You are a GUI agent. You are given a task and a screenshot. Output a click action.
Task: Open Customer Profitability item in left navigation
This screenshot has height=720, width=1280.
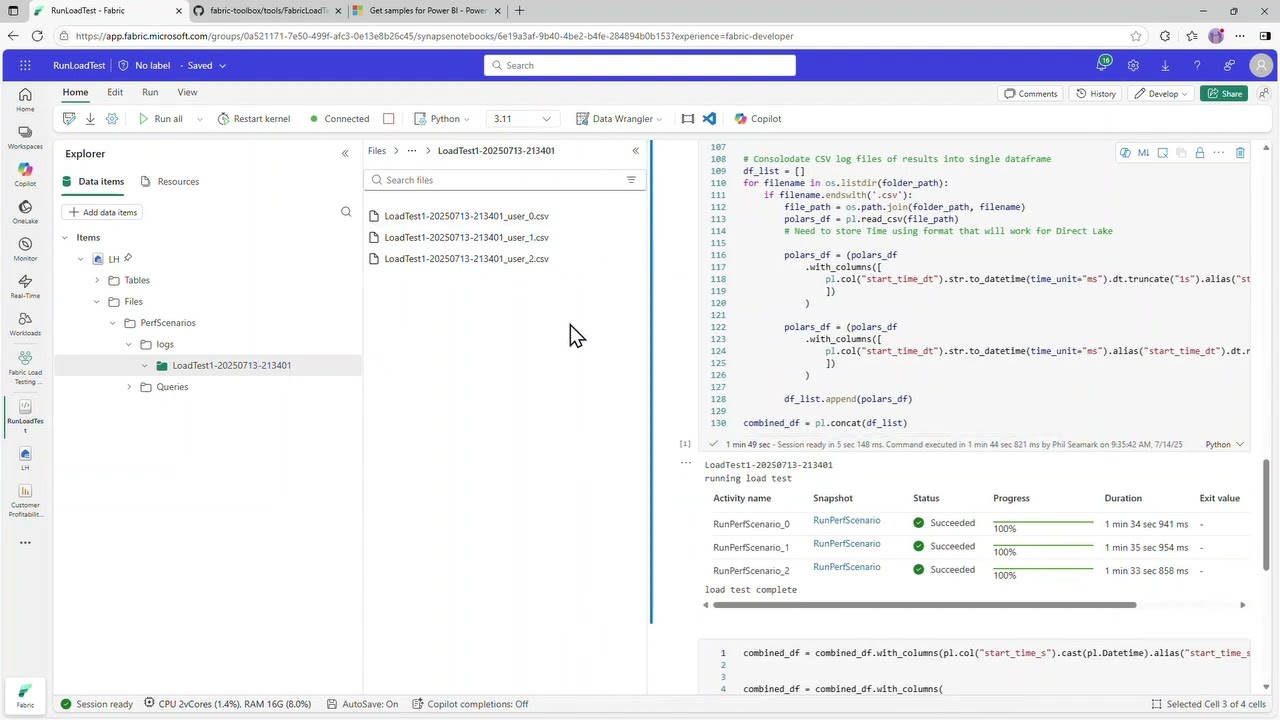[25, 501]
